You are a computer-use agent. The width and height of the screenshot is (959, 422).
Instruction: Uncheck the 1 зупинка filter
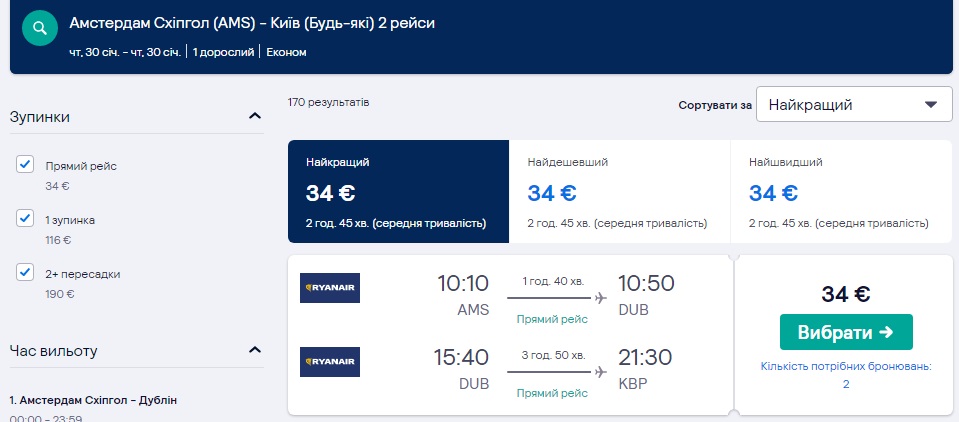tap(26, 219)
